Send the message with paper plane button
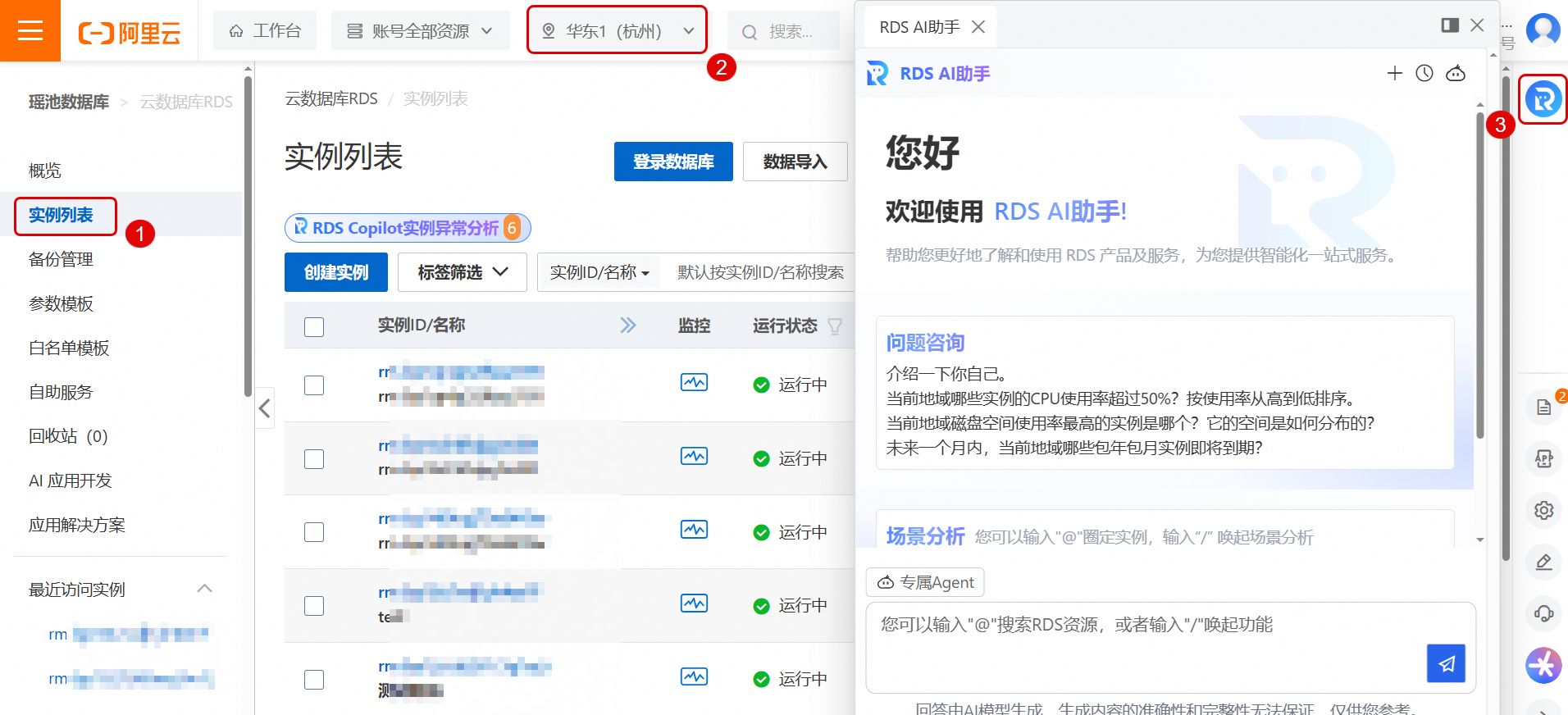 click(1447, 663)
